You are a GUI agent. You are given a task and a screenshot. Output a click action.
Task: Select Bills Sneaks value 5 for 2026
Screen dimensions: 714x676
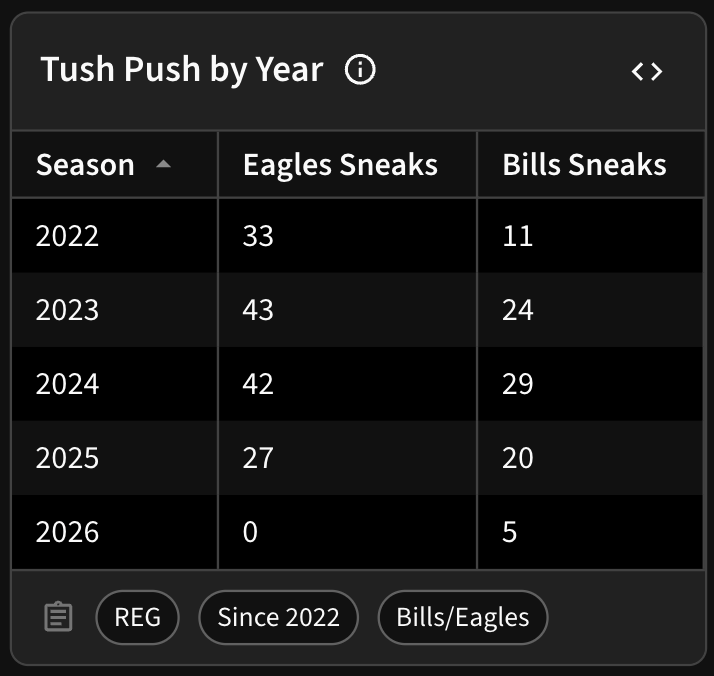point(509,532)
